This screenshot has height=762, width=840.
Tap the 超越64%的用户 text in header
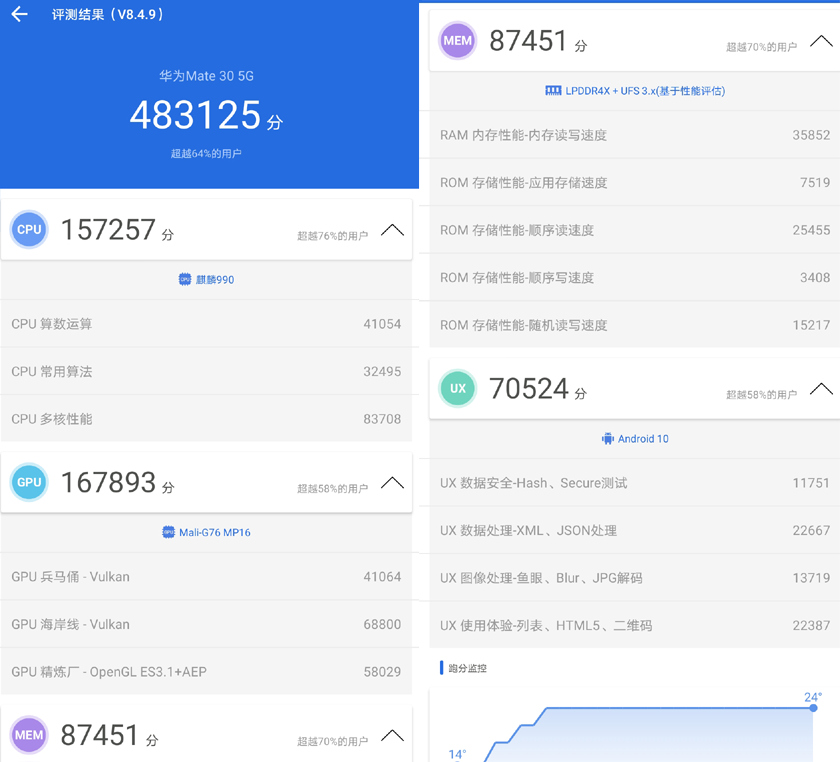tap(206, 154)
